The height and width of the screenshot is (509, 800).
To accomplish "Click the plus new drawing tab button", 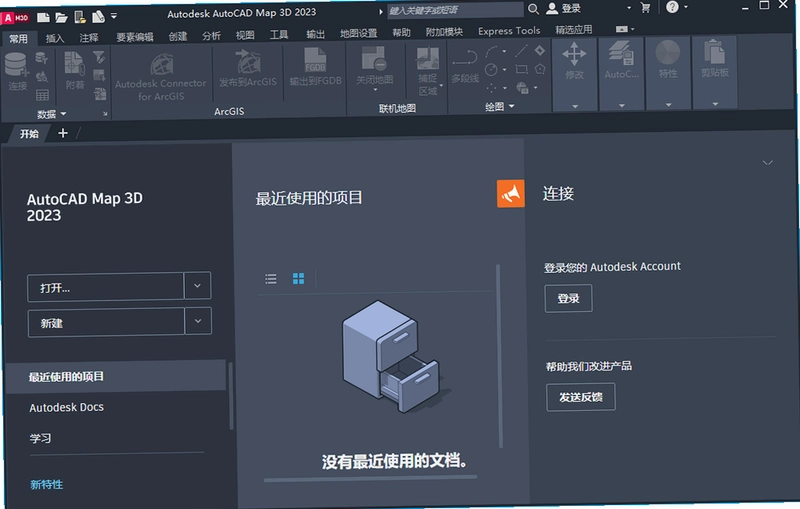I will pos(63,133).
